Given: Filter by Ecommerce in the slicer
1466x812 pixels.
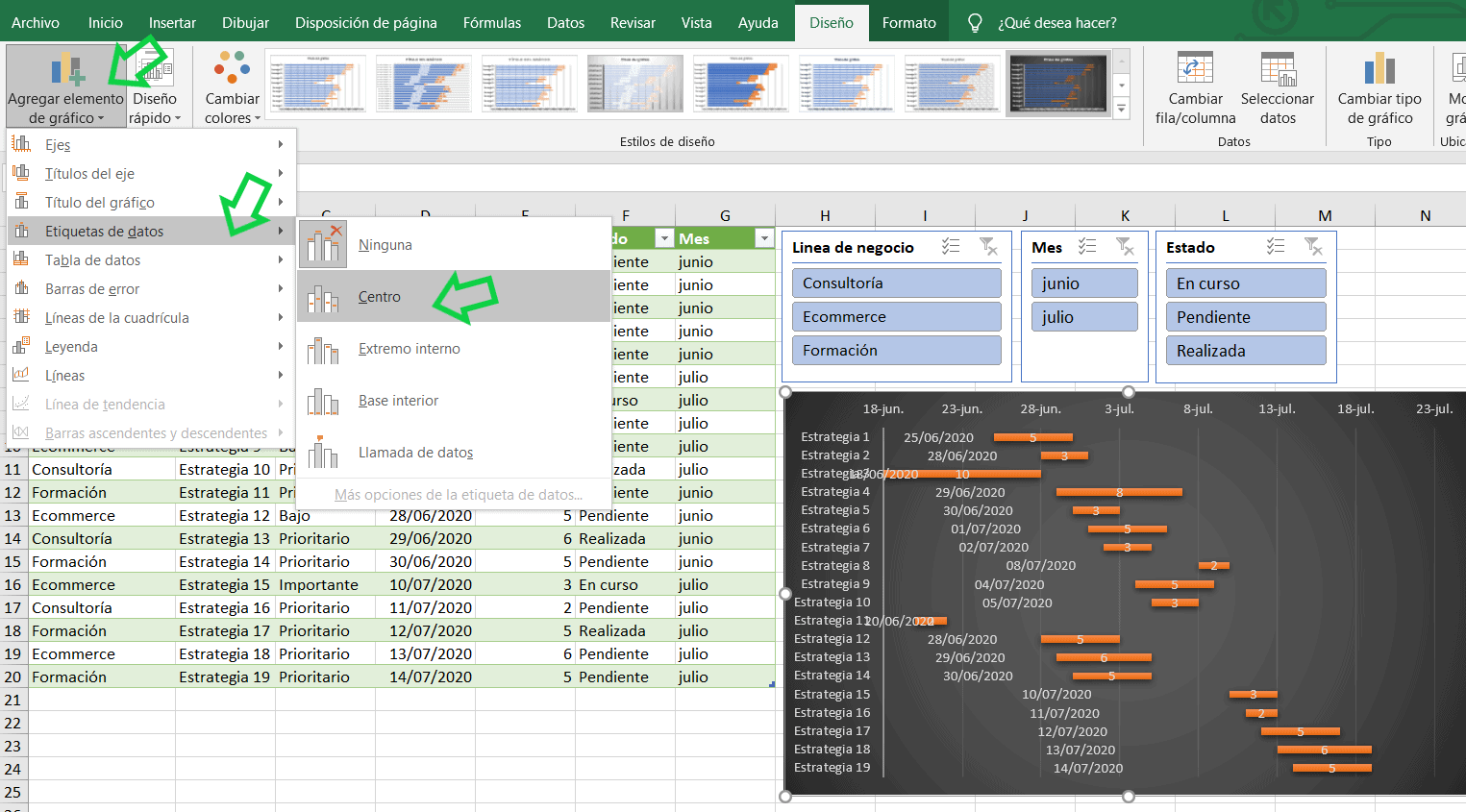Looking at the screenshot, I should [897, 317].
